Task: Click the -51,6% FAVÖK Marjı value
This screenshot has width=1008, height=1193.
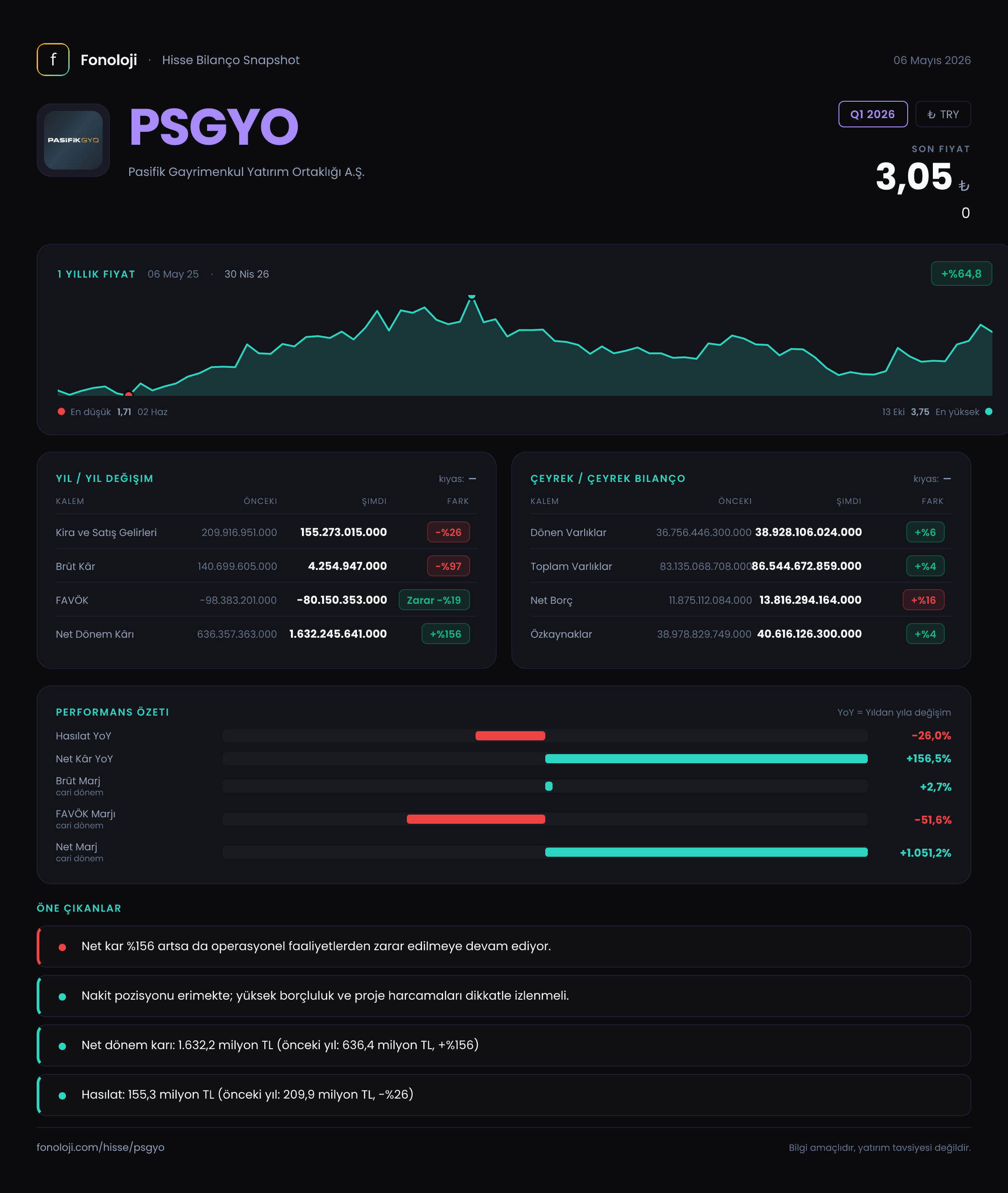Action: point(932,820)
